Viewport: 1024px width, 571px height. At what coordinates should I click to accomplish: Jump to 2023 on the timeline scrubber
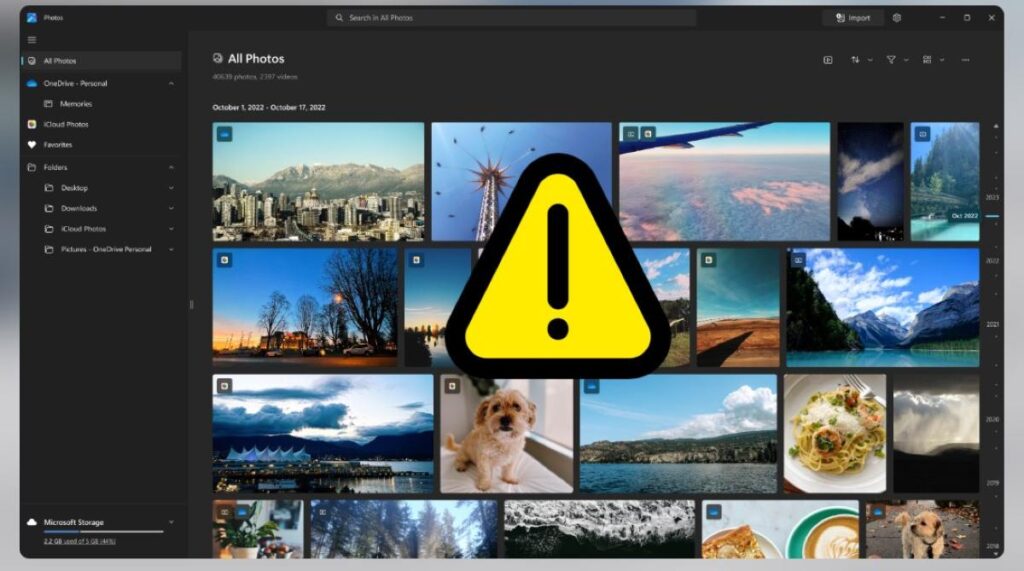coord(992,197)
